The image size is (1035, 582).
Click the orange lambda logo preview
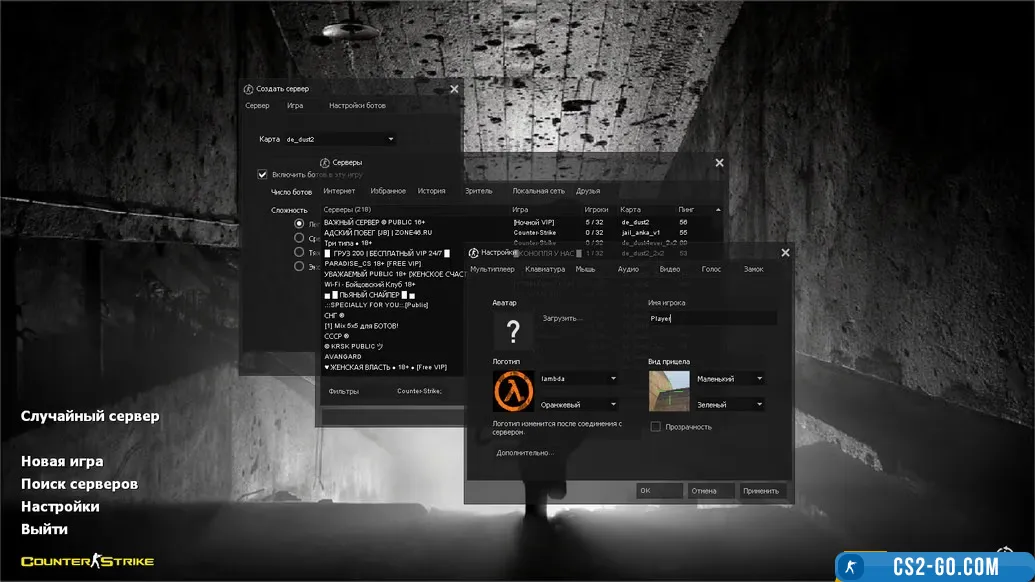[513, 391]
